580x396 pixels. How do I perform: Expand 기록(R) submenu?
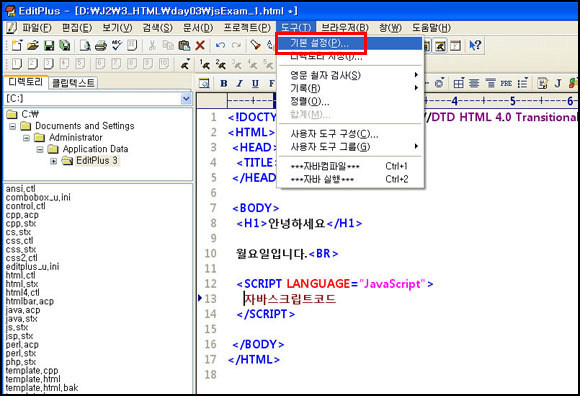[350, 88]
